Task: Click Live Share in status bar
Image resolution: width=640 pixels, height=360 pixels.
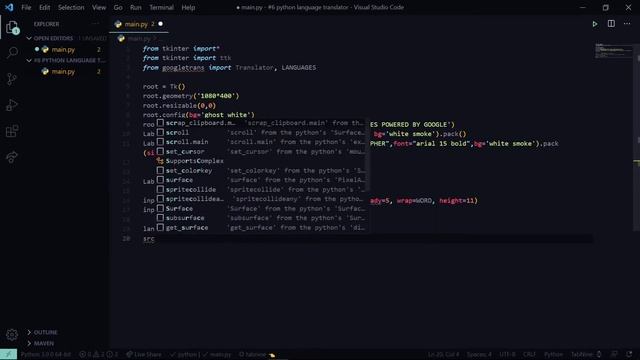Action: tap(144, 354)
